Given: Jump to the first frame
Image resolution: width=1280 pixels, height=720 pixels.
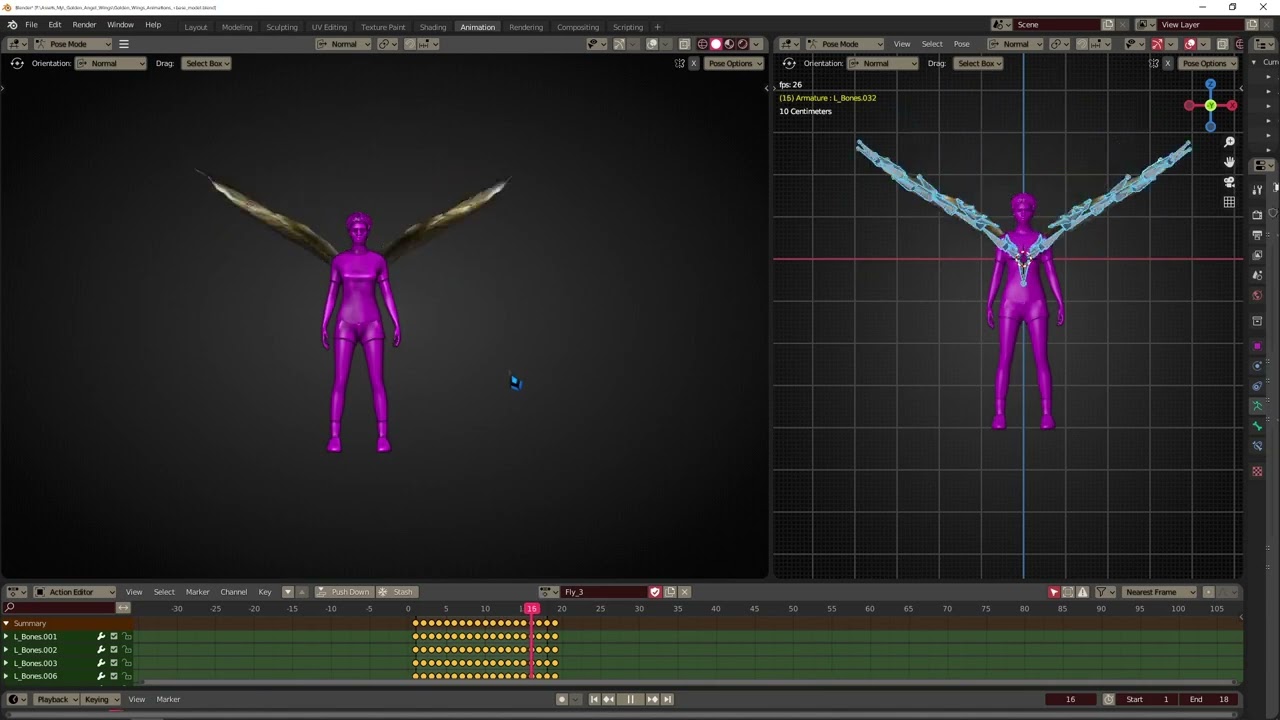Looking at the screenshot, I should [x=594, y=699].
